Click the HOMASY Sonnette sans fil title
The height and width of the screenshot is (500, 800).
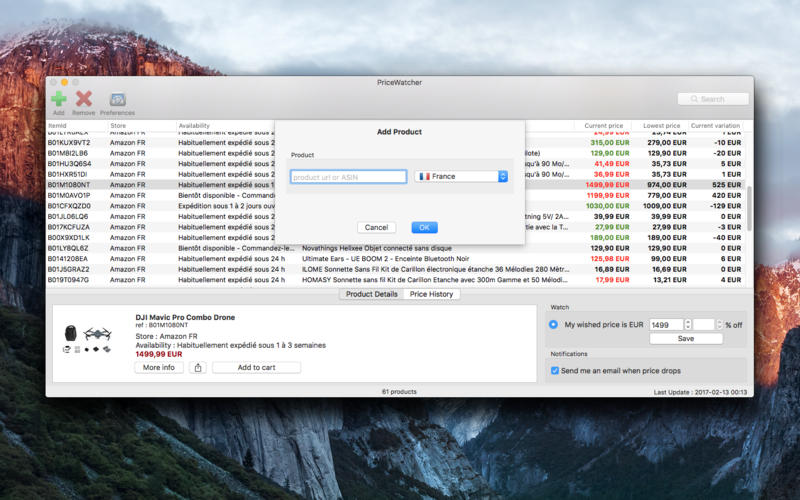coord(435,280)
